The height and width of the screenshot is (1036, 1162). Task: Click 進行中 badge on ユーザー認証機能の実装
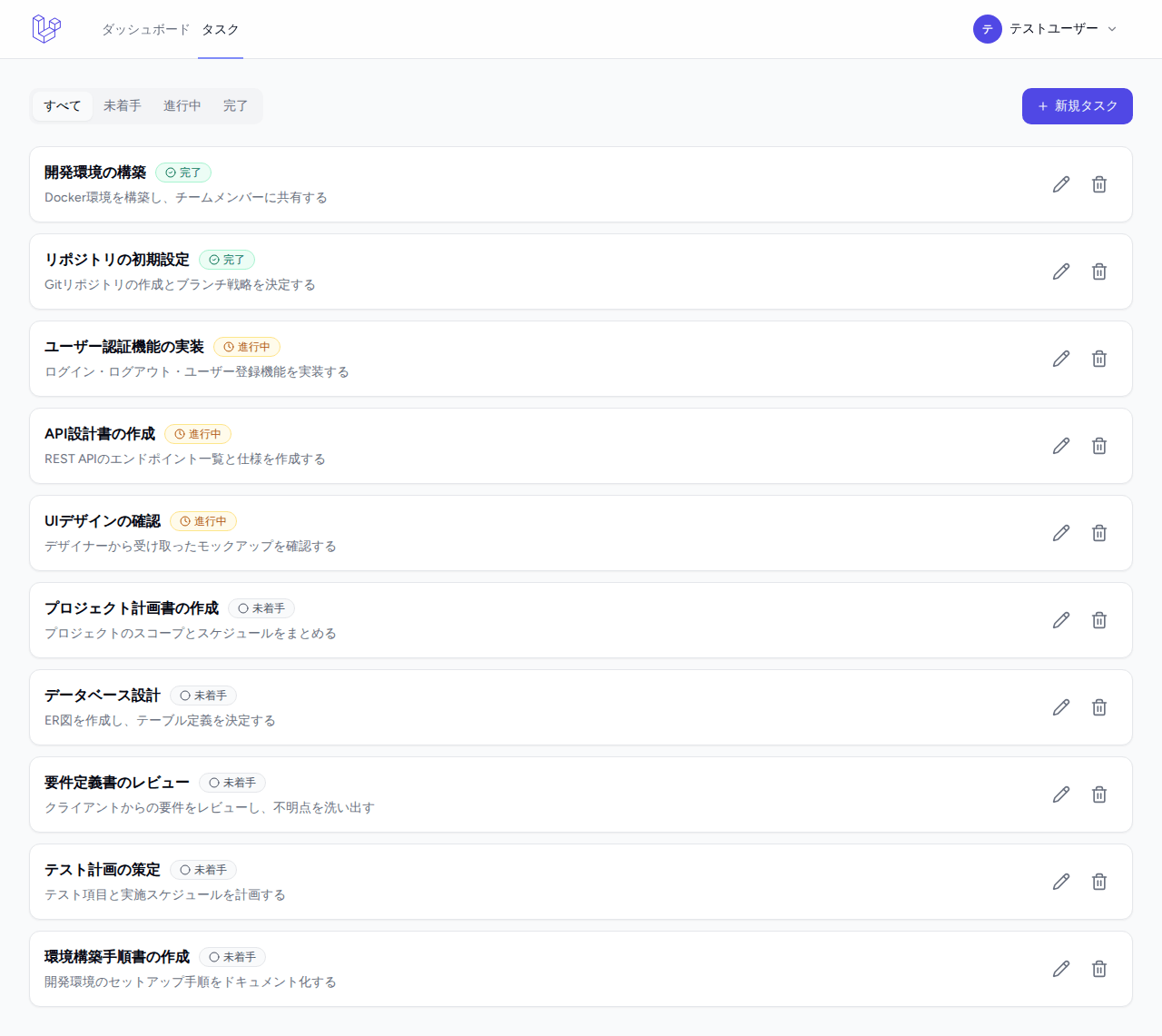[247, 347]
